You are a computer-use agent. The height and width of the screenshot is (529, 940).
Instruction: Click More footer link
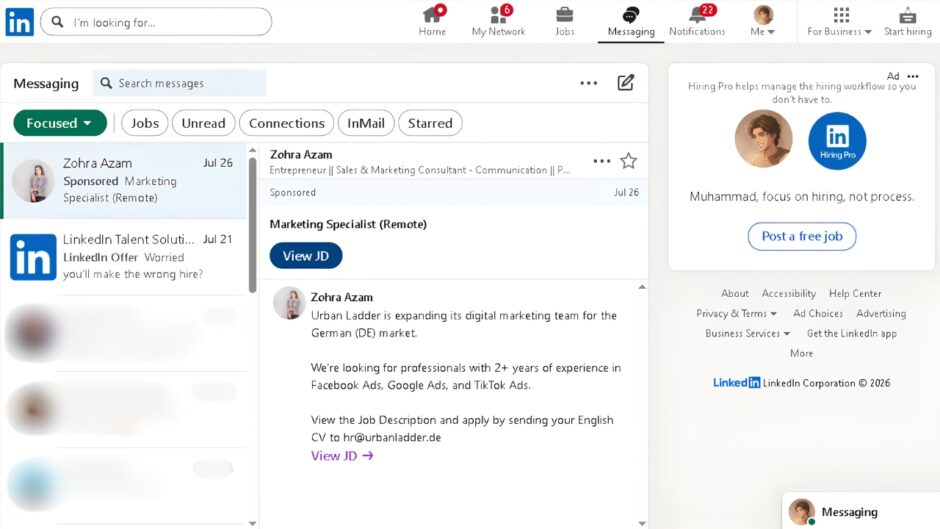coord(802,353)
